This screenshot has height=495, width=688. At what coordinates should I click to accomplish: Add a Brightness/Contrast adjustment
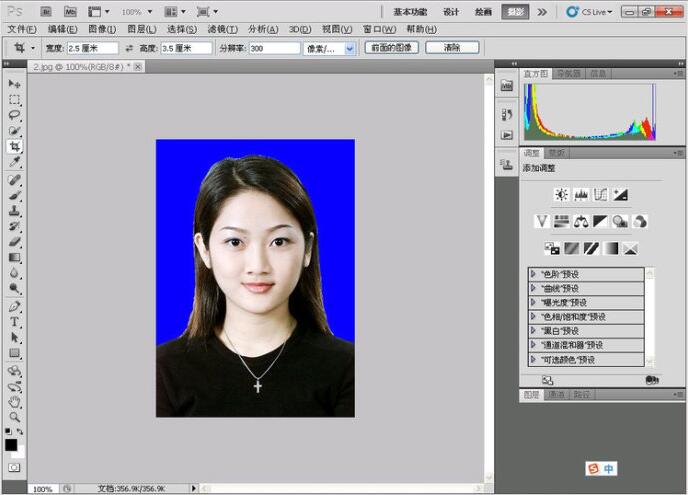[x=561, y=195]
